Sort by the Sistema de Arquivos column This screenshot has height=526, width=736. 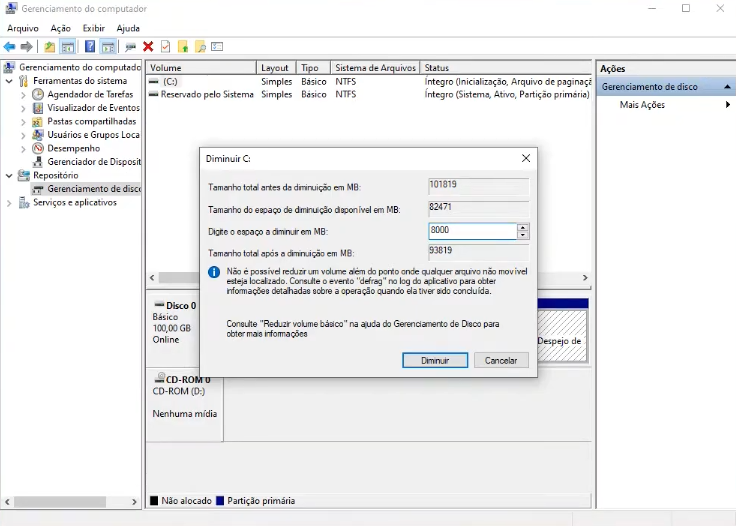(x=375, y=68)
